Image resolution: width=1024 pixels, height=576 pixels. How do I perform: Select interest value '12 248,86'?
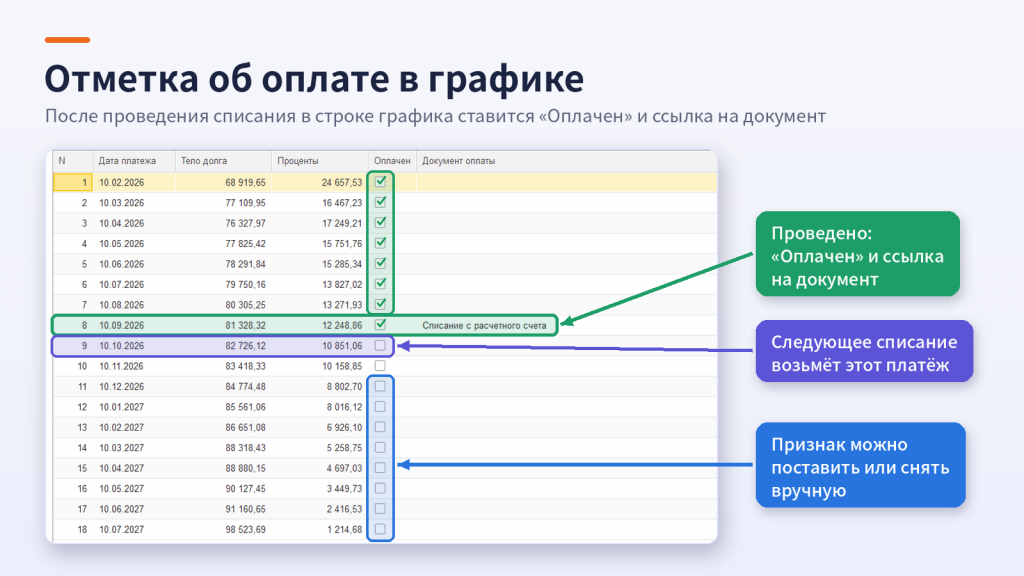click(x=342, y=325)
